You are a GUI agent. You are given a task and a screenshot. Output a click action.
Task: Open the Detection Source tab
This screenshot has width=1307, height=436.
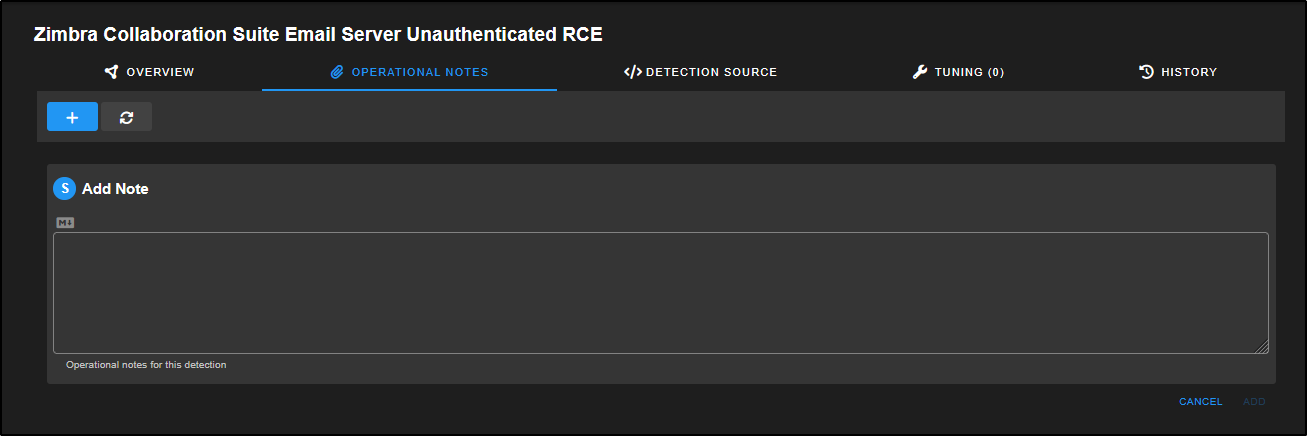pyautogui.click(x=711, y=72)
